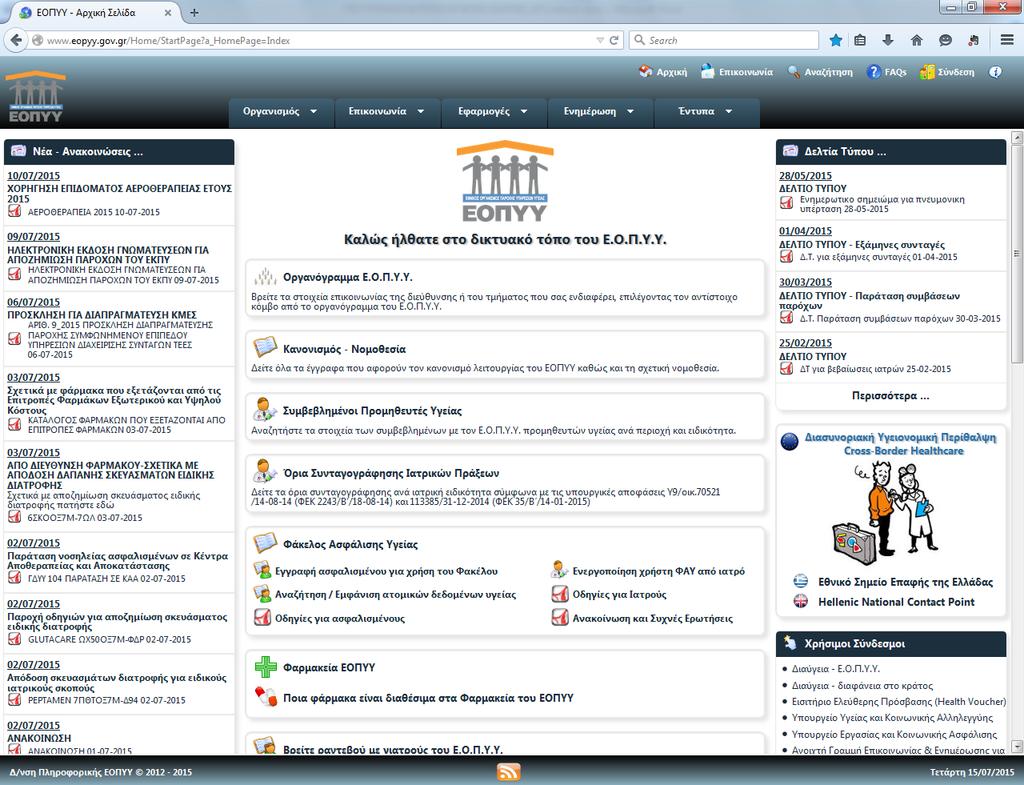Open Ενεργοποίηση χρήστη ΦΑΥ από ιατρό

point(658,571)
